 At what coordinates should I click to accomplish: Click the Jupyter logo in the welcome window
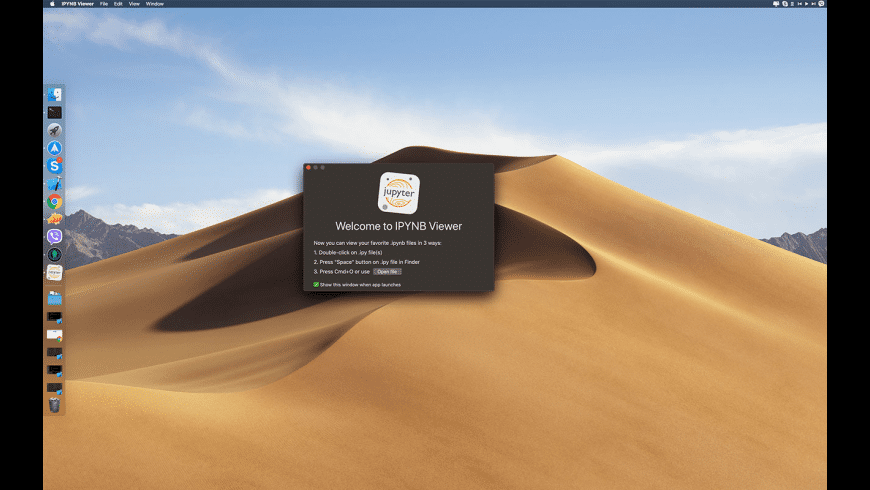pyautogui.click(x=398, y=193)
